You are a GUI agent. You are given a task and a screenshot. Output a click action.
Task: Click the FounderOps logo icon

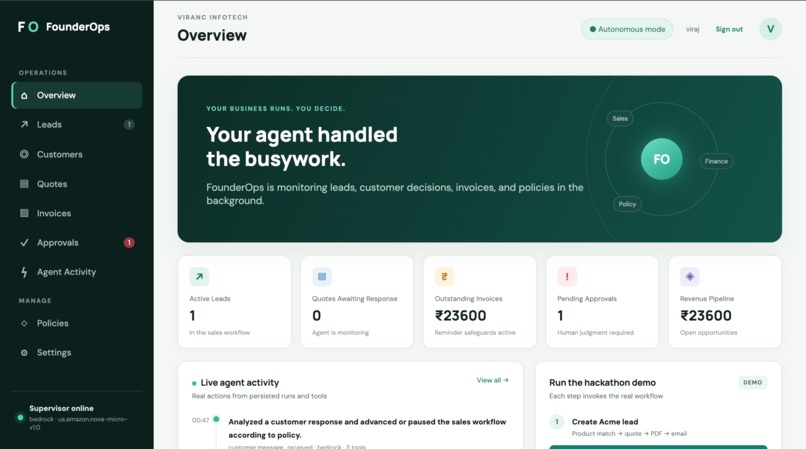(28, 27)
